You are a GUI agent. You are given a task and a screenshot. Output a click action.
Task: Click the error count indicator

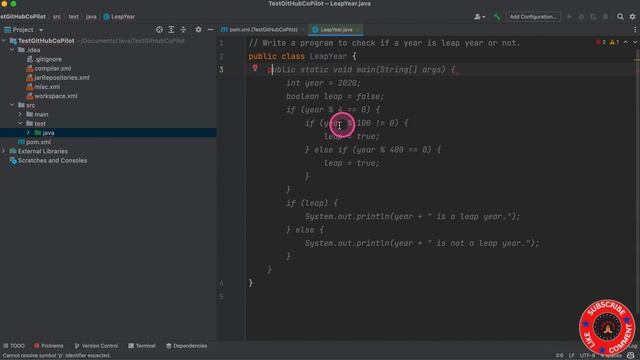601,42
